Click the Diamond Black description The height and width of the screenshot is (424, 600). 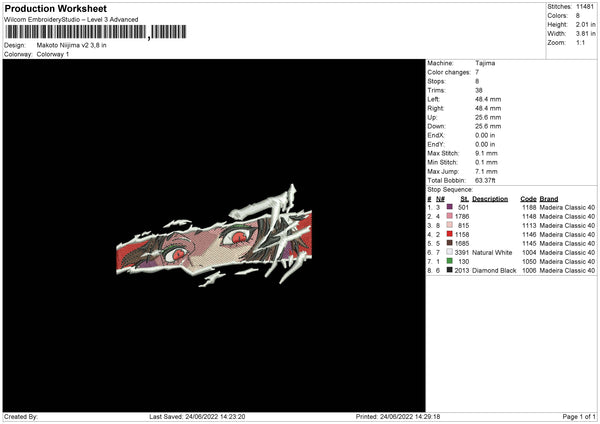(x=494, y=270)
